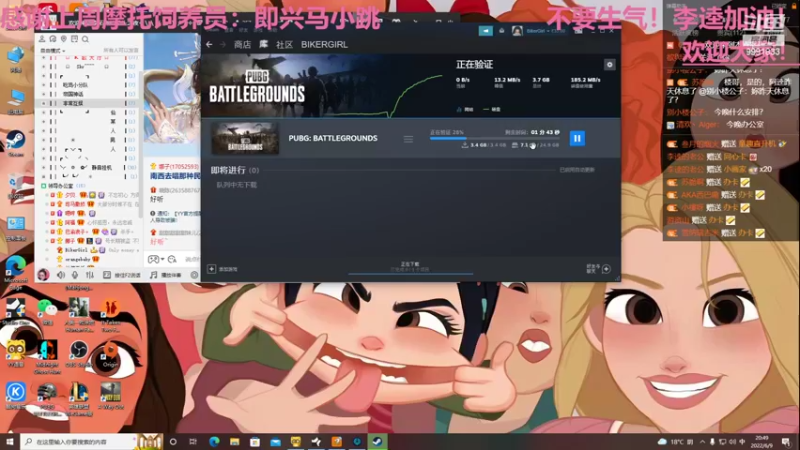800x450 pixels.
Task: Open Mail app from the taskbar
Action: click(276, 442)
